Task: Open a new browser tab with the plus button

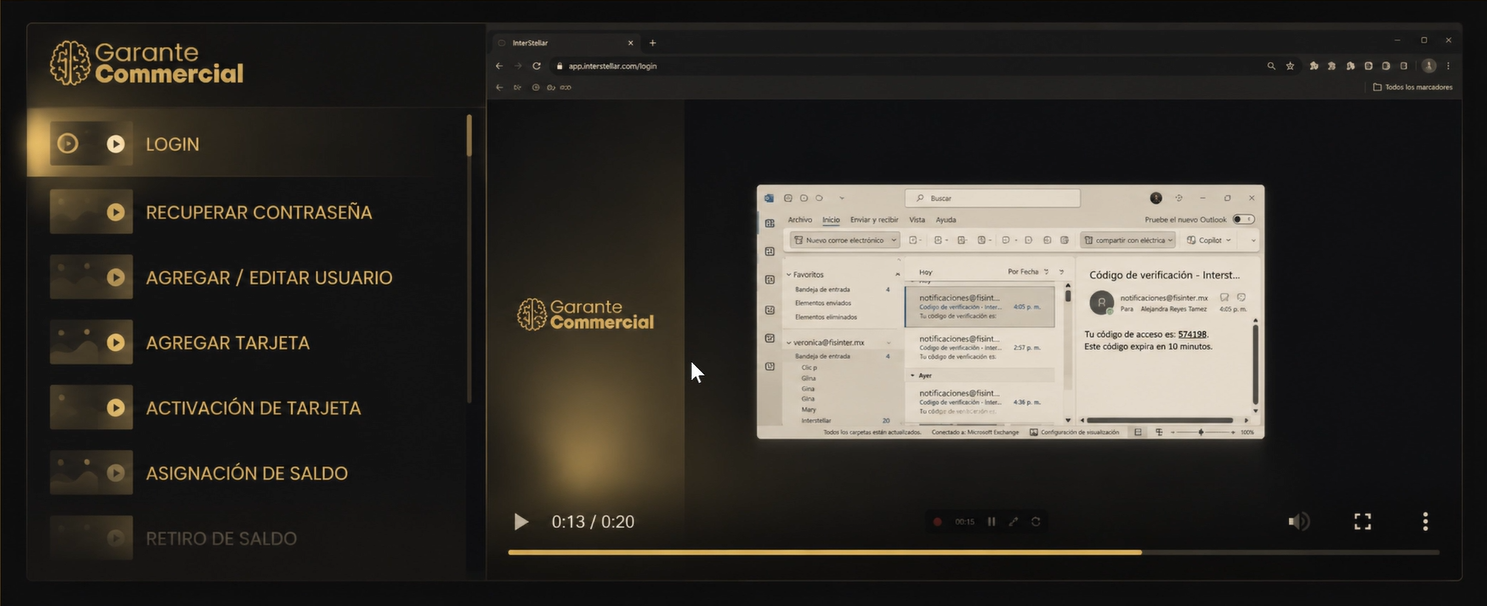Action: click(x=653, y=43)
